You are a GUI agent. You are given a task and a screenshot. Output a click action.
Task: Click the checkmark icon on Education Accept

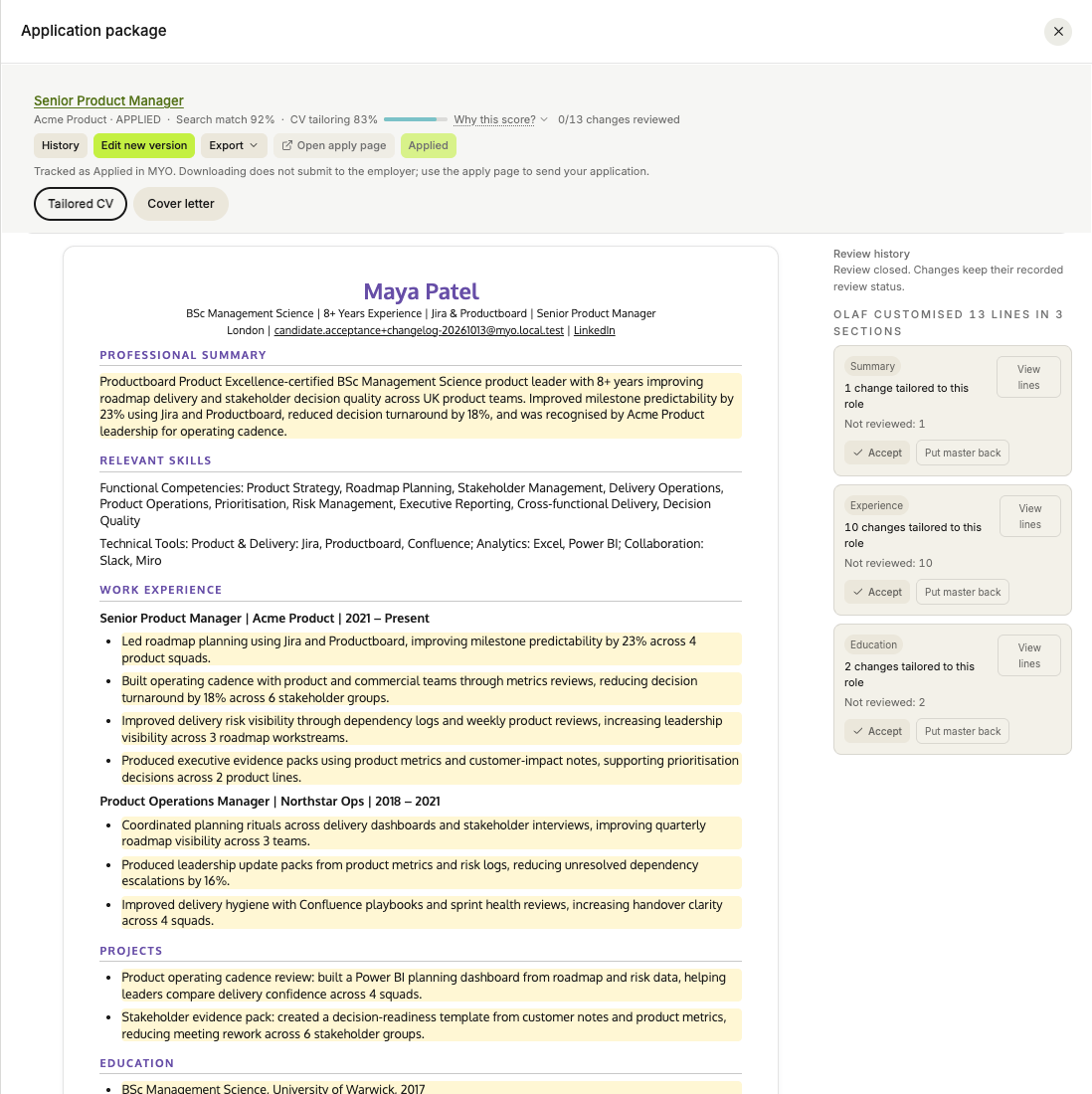tap(858, 731)
